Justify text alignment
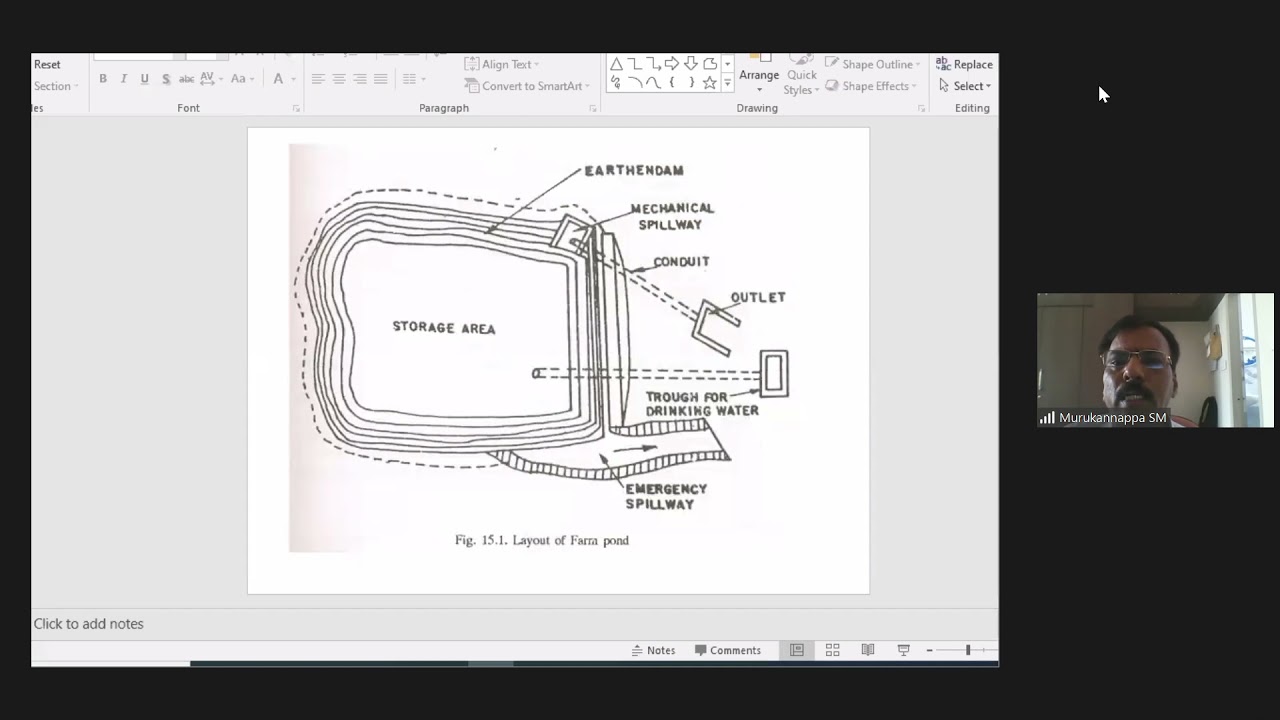Viewport: 1280px width, 720px height. pos(381,79)
